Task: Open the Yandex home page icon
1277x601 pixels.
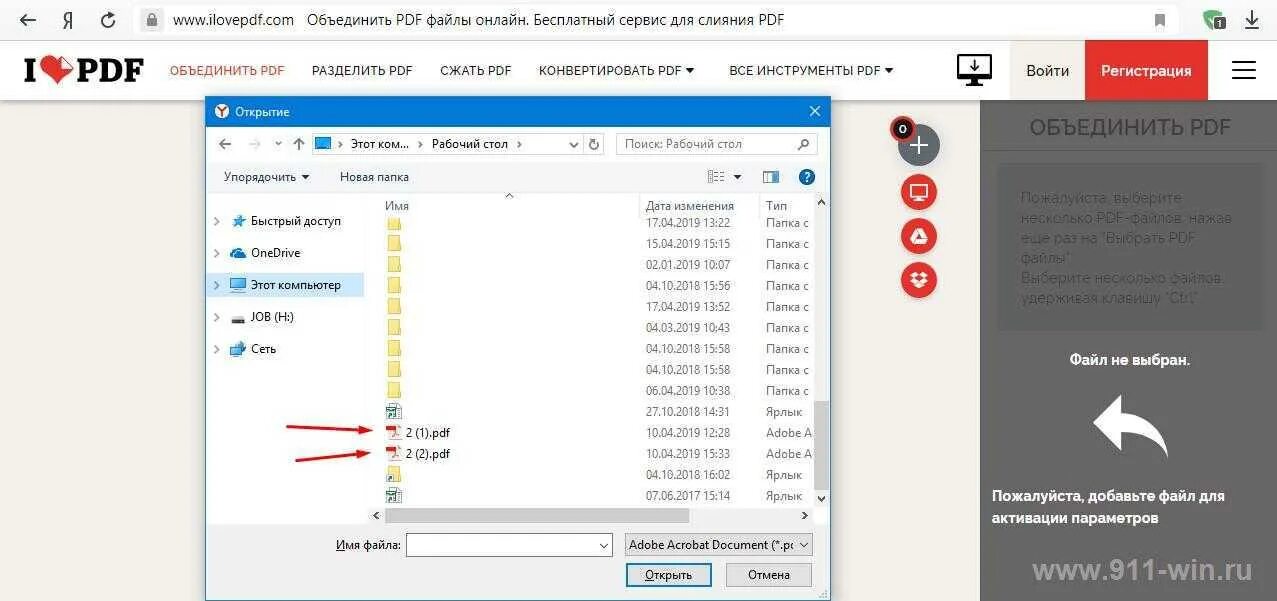Action: pyautogui.click(x=67, y=19)
